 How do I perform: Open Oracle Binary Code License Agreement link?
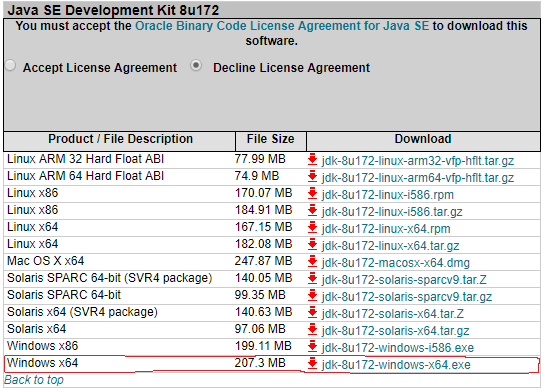coord(282,26)
